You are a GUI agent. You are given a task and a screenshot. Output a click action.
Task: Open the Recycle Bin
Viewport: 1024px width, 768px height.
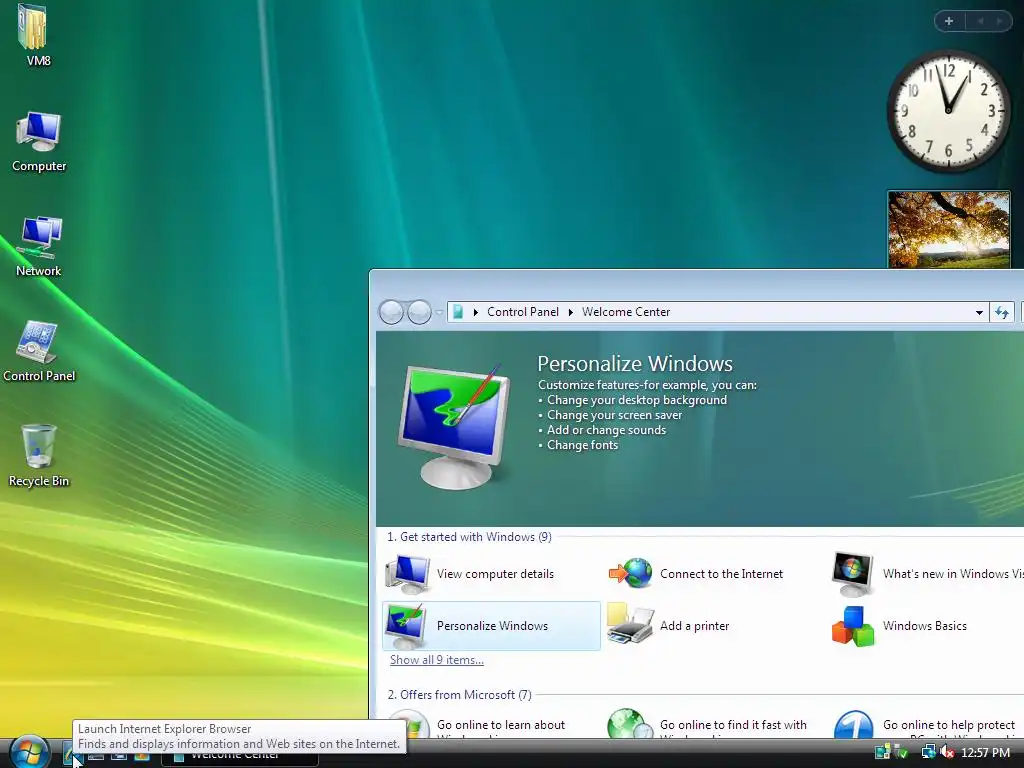click(x=39, y=455)
